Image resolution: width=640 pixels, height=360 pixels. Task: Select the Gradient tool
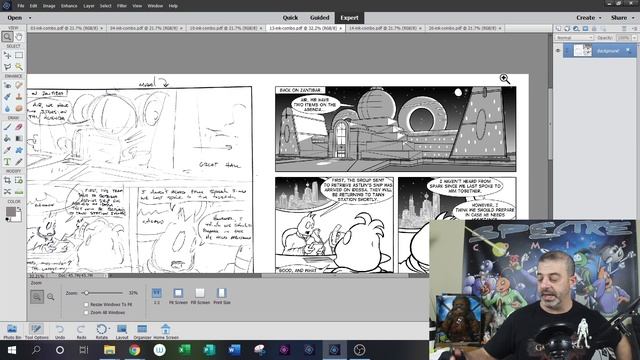pos(19,138)
